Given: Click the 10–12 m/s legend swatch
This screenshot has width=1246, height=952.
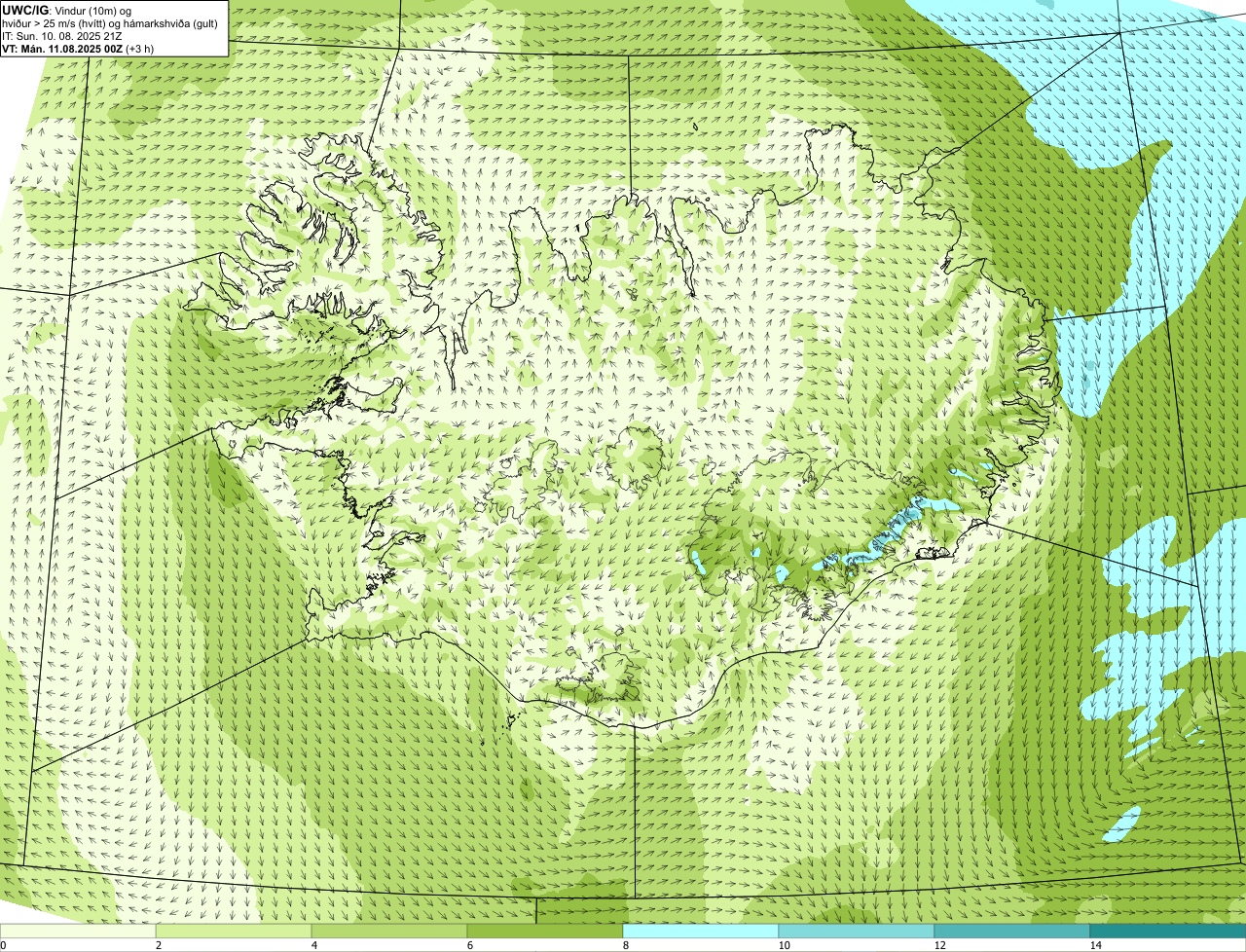Looking at the screenshot, I should 857,931.
